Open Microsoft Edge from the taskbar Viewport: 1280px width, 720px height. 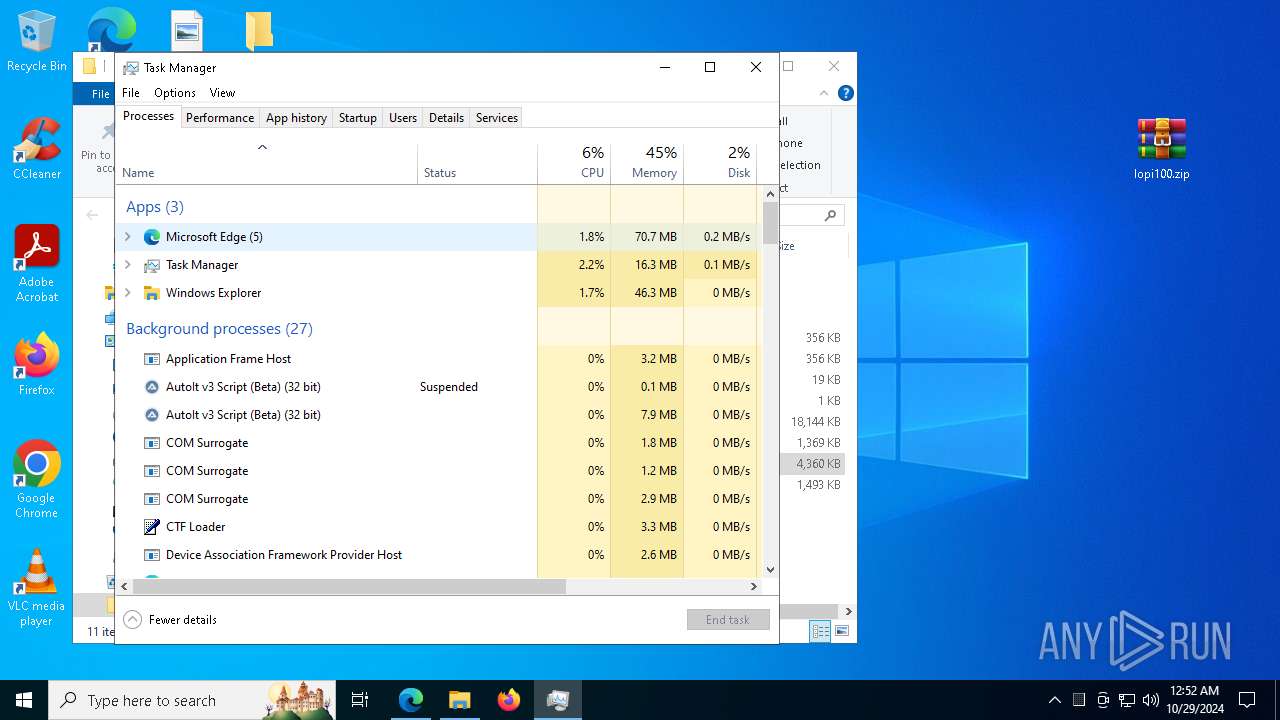pos(411,700)
